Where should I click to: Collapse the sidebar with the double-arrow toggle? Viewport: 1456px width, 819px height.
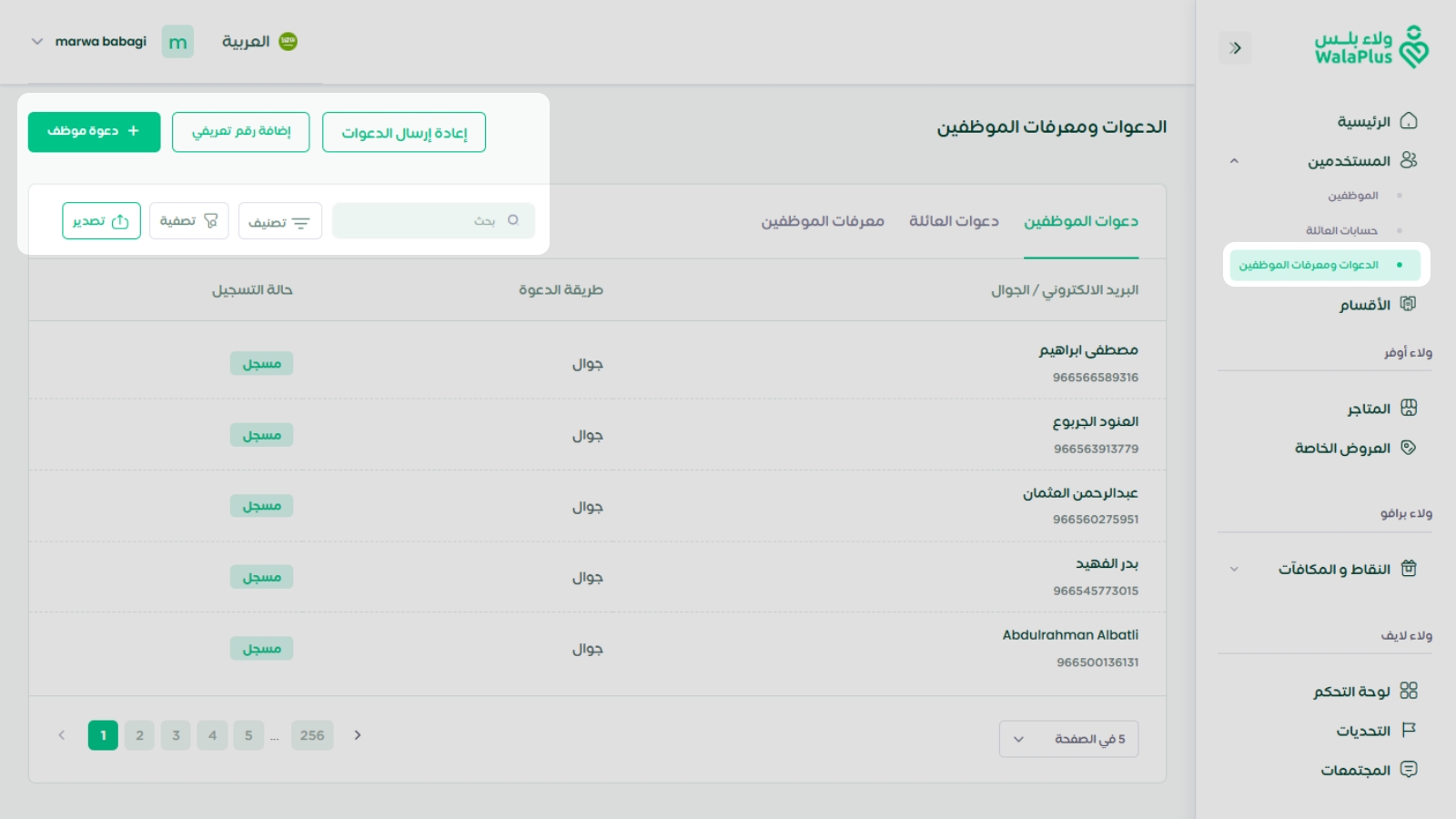tap(1236, 47)
